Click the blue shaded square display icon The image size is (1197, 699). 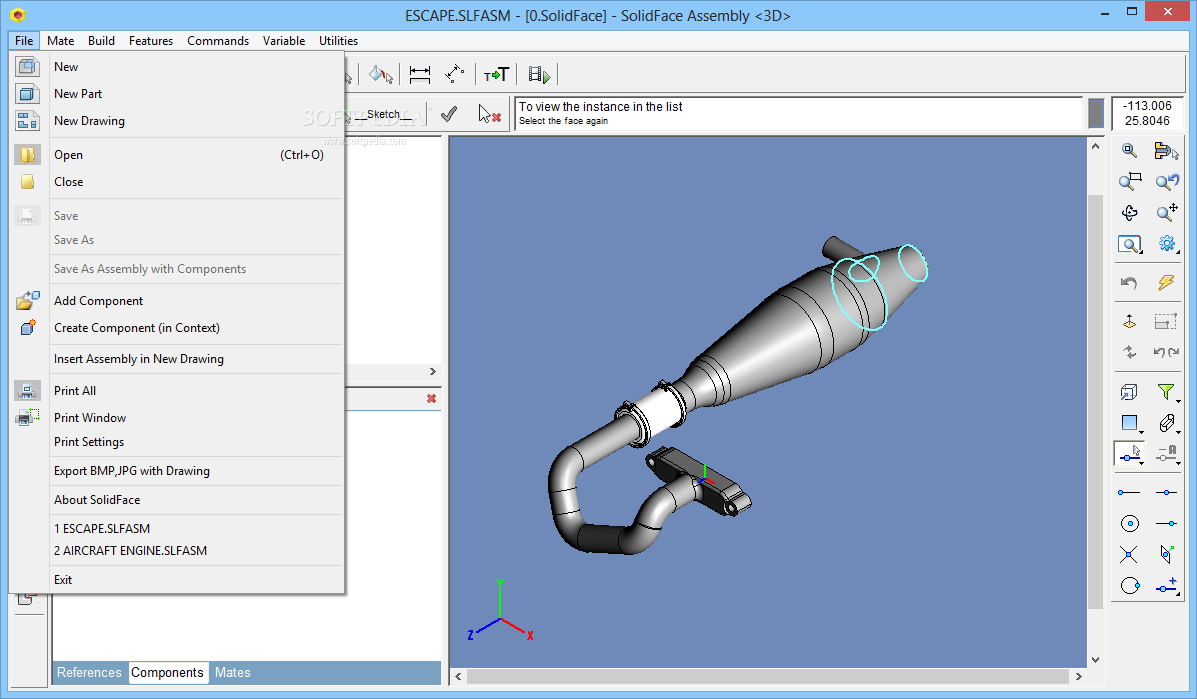1131,423
